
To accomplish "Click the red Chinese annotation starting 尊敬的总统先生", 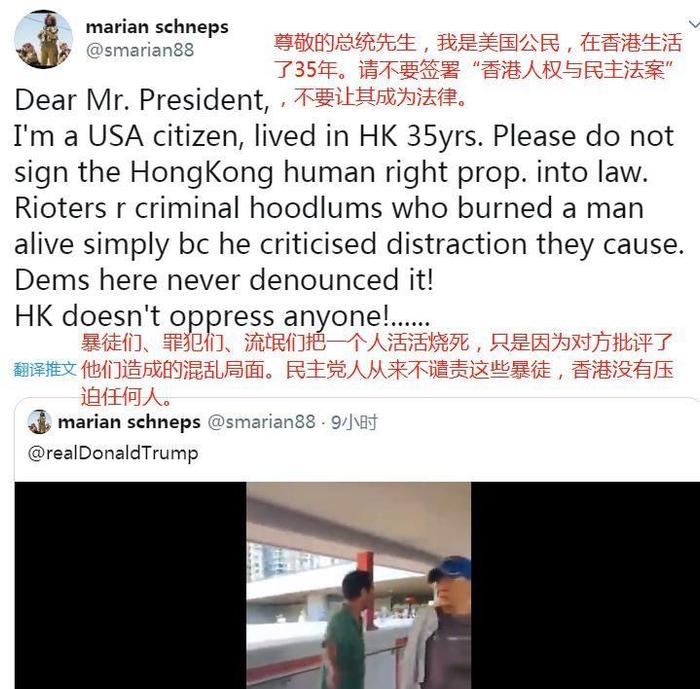I will [478, 70].
